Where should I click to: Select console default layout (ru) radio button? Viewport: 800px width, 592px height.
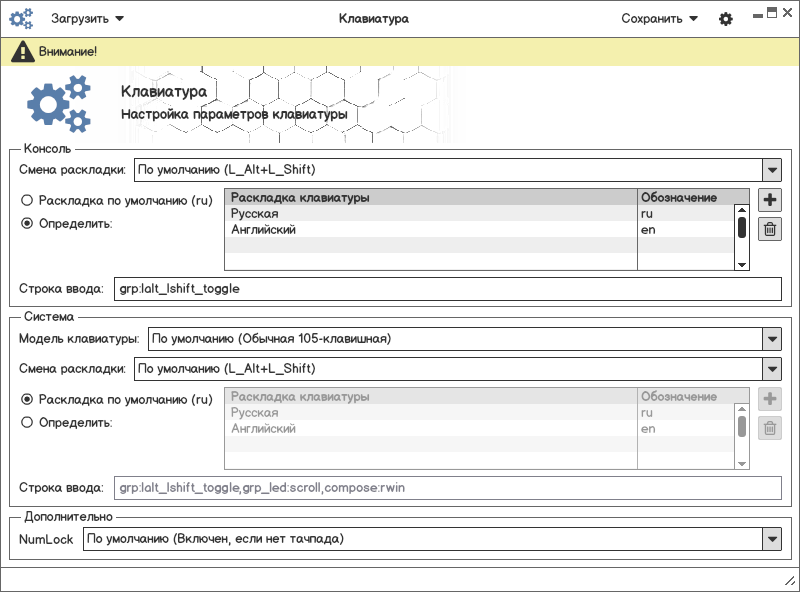[x=27, y=200]
